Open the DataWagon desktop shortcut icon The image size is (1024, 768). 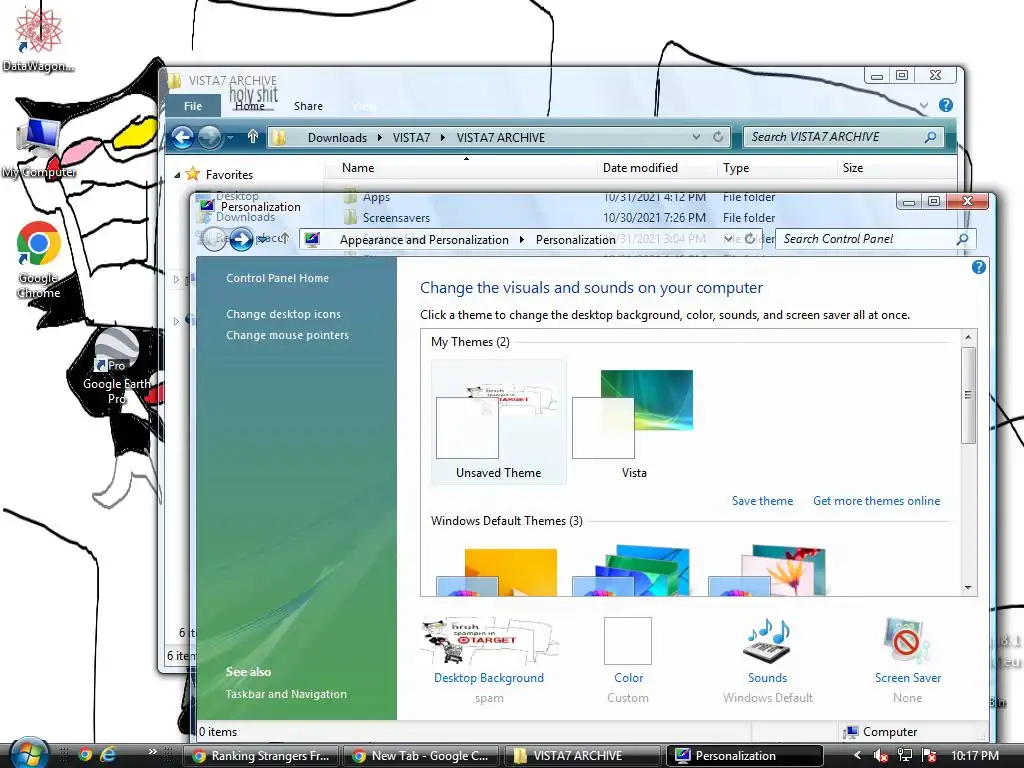click(x=38, y=39)
